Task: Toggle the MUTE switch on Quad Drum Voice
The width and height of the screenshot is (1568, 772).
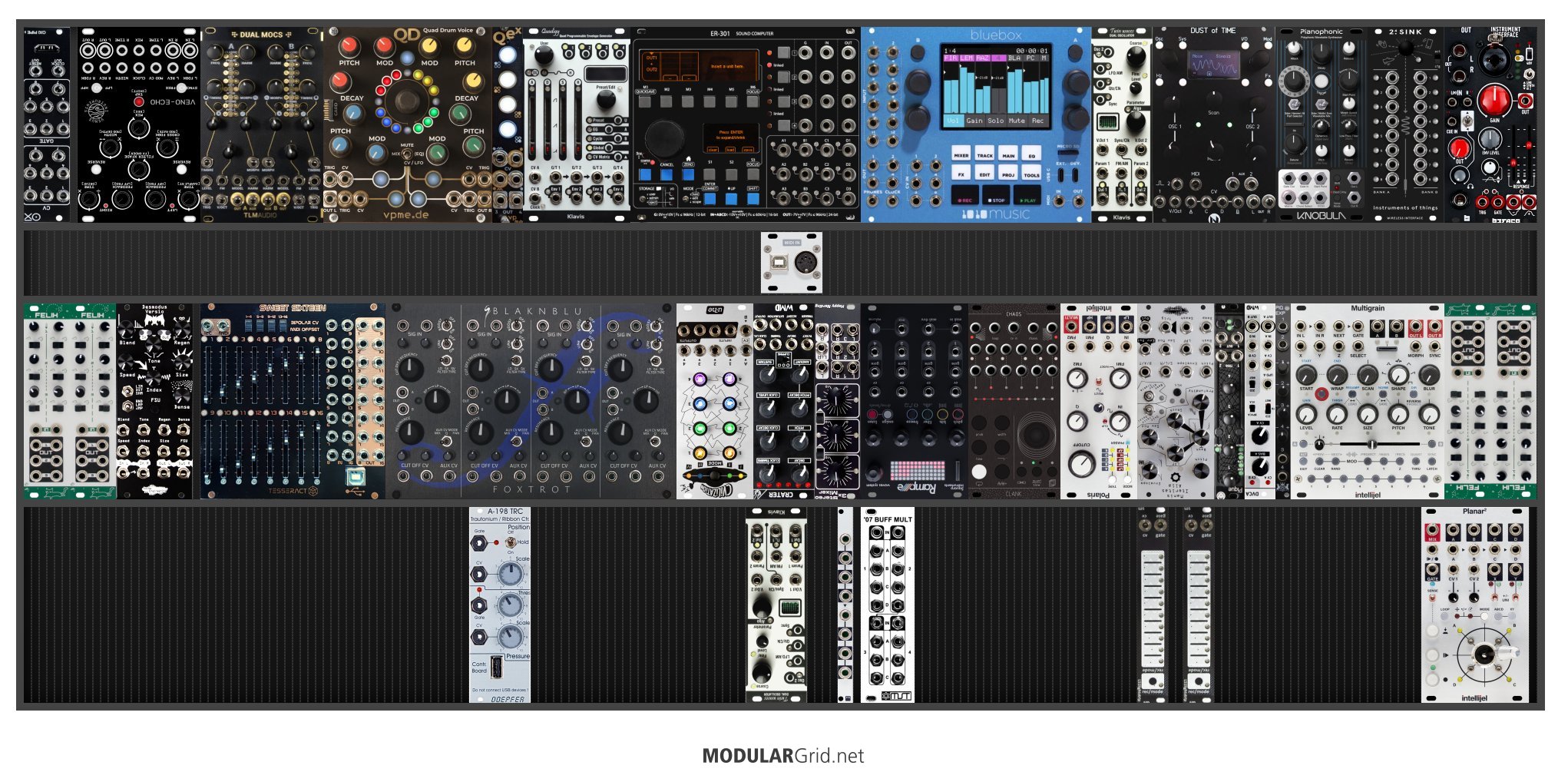Action: coord(407,152)
